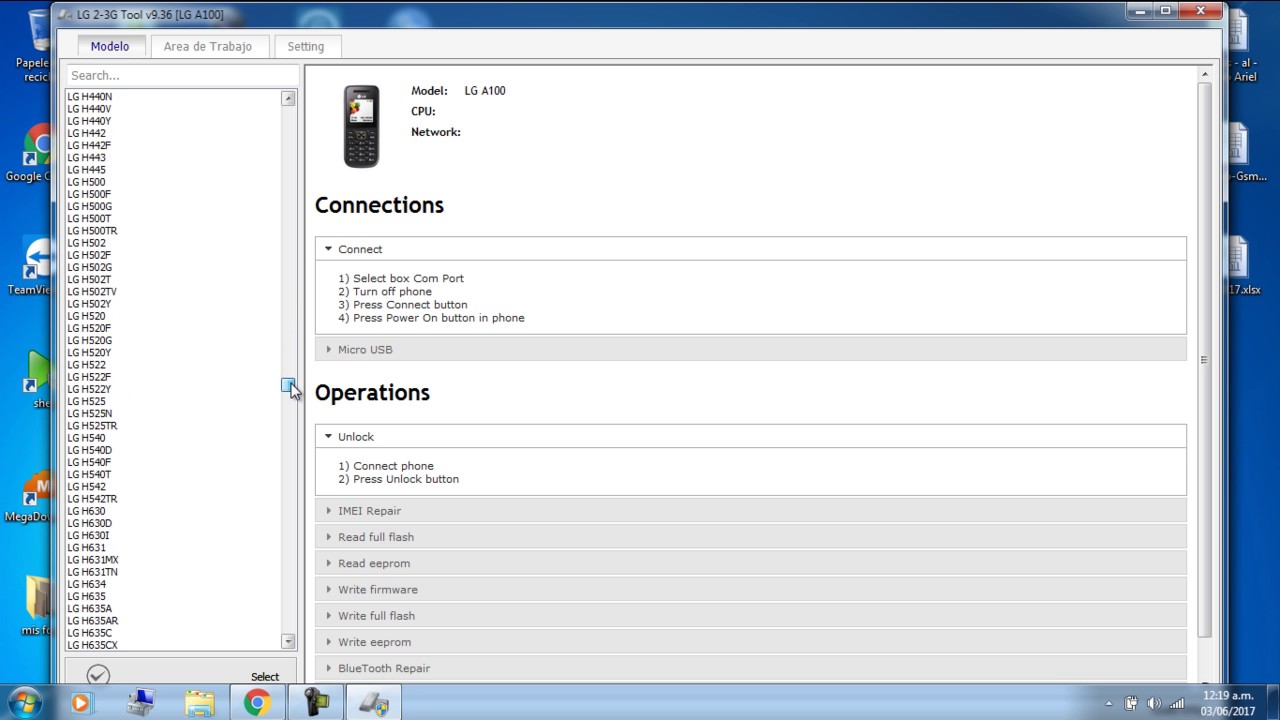
Task: Click the main panel scroll up arrow
Action: 1204,75
